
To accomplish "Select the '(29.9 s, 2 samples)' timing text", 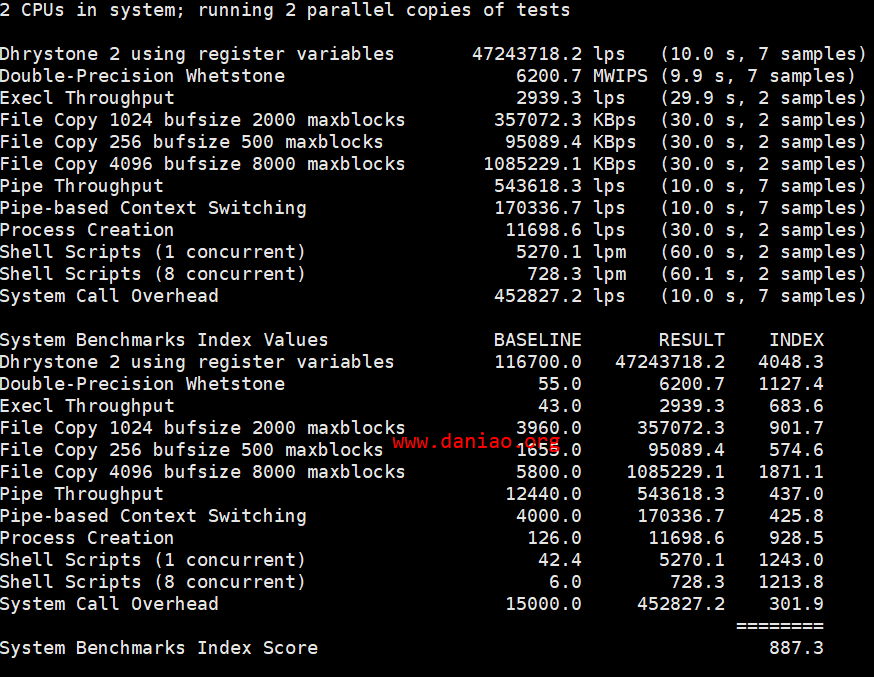I will [x=763, y=98].
